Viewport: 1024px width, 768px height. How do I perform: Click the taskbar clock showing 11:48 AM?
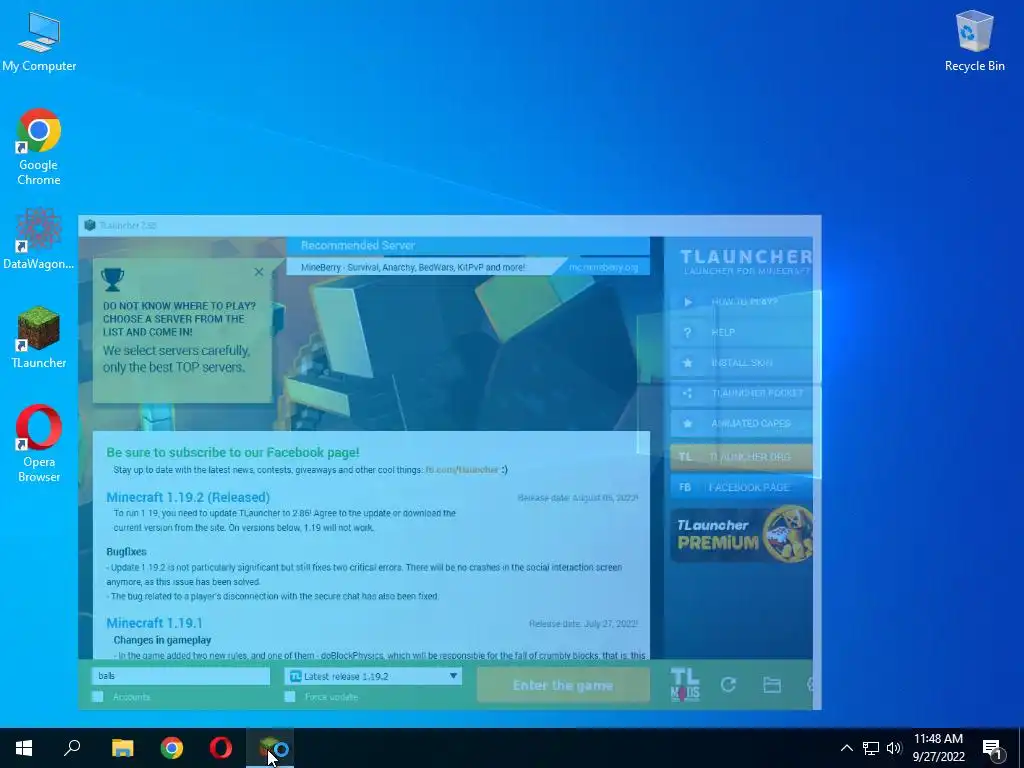(x=938, y=748)
